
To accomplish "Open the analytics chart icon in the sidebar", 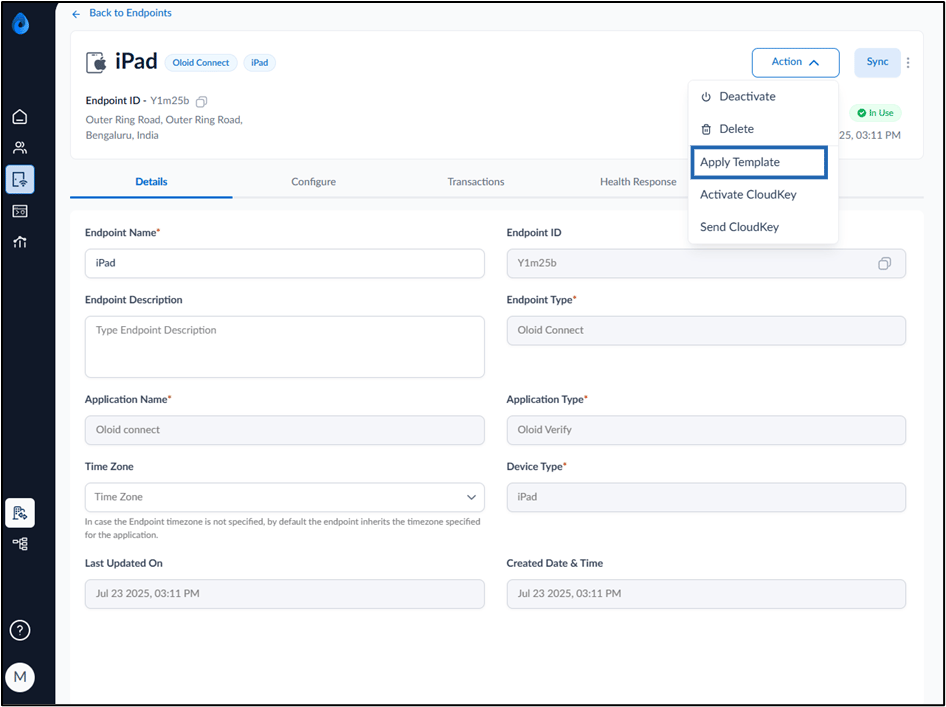I will 20,243.
